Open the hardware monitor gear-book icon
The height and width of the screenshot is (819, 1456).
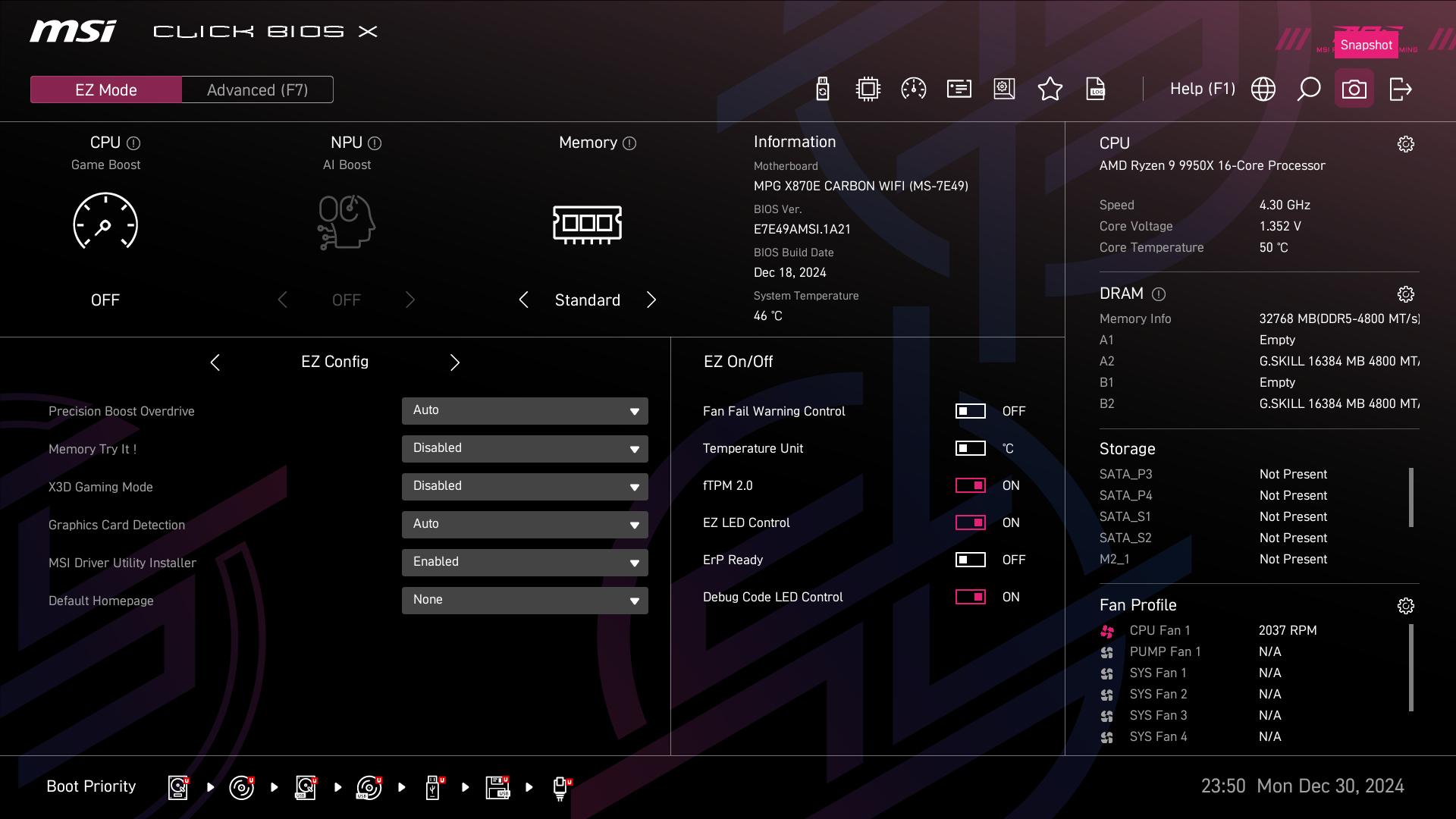click(x=1004, y=89)
